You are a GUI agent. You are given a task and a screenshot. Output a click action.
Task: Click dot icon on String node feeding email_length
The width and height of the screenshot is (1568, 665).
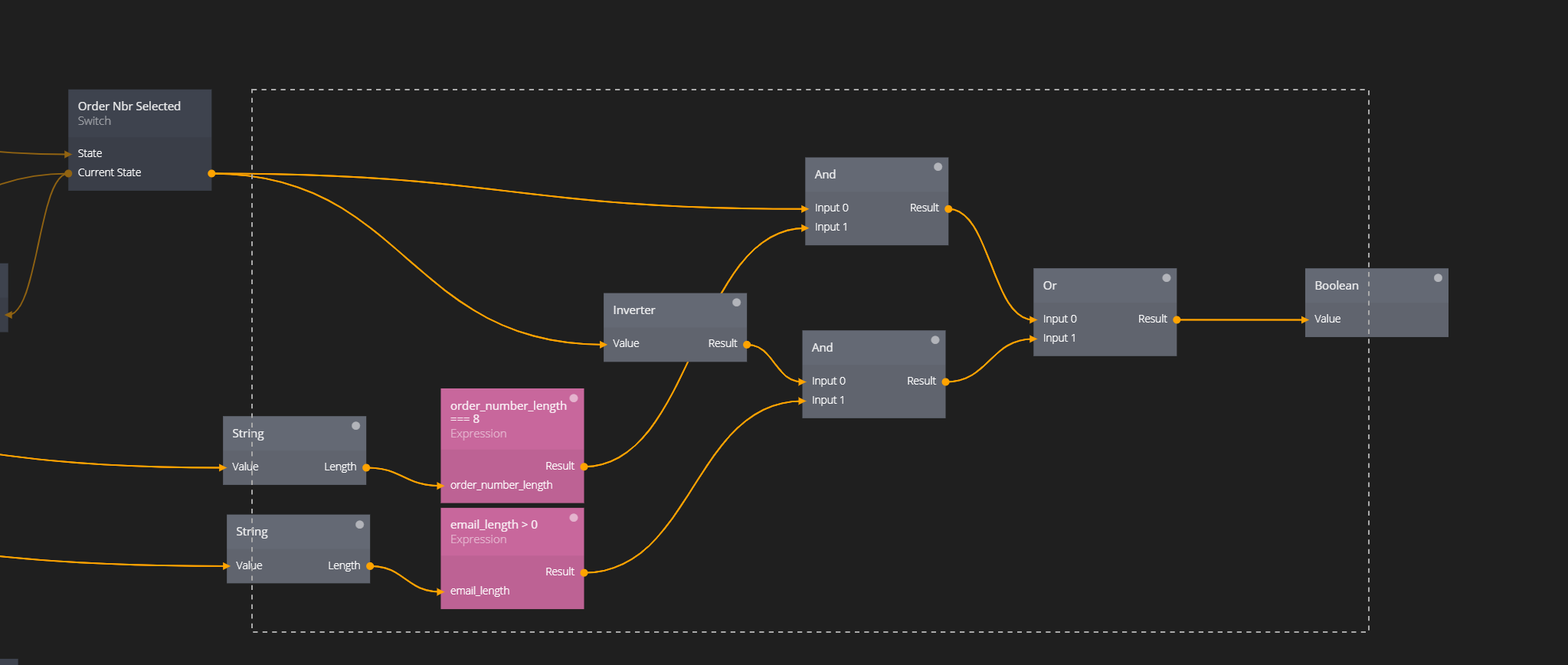pyautogui.click(x=359, y=525)
